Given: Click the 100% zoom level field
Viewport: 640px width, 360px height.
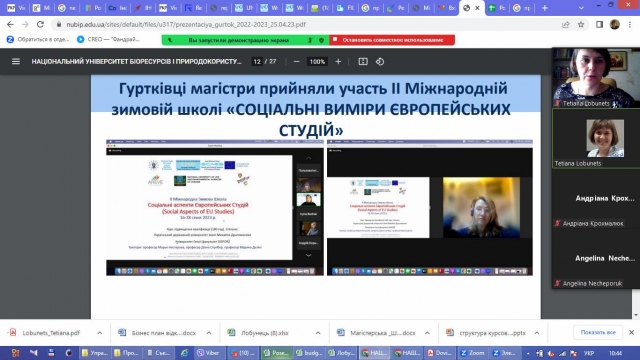Looking at the screenshot, I should click(x=317, y=62).
